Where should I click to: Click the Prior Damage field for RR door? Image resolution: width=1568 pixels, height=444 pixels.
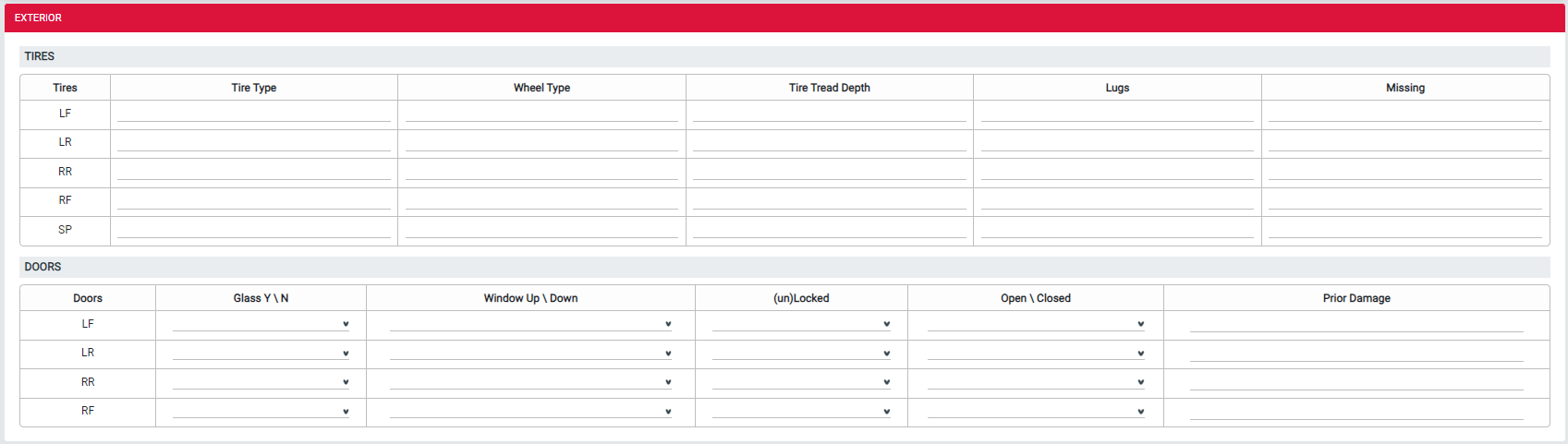tap(1356, 382)
